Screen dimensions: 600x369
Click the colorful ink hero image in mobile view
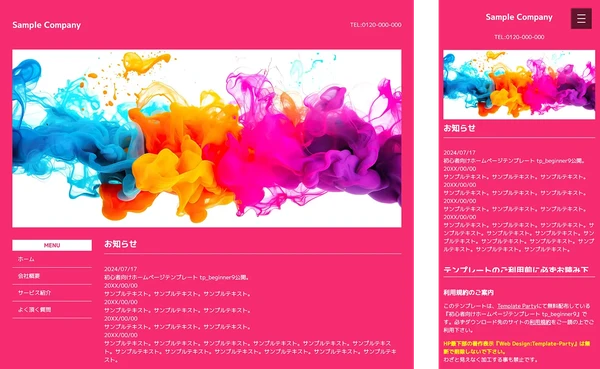pos(519,85)
